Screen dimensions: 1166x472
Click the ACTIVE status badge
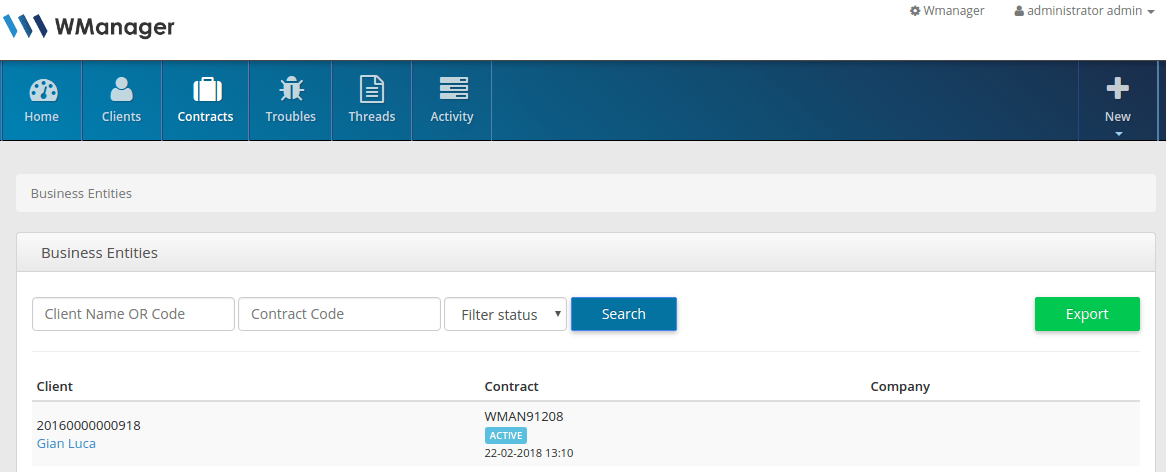click(x=506, y=436)
